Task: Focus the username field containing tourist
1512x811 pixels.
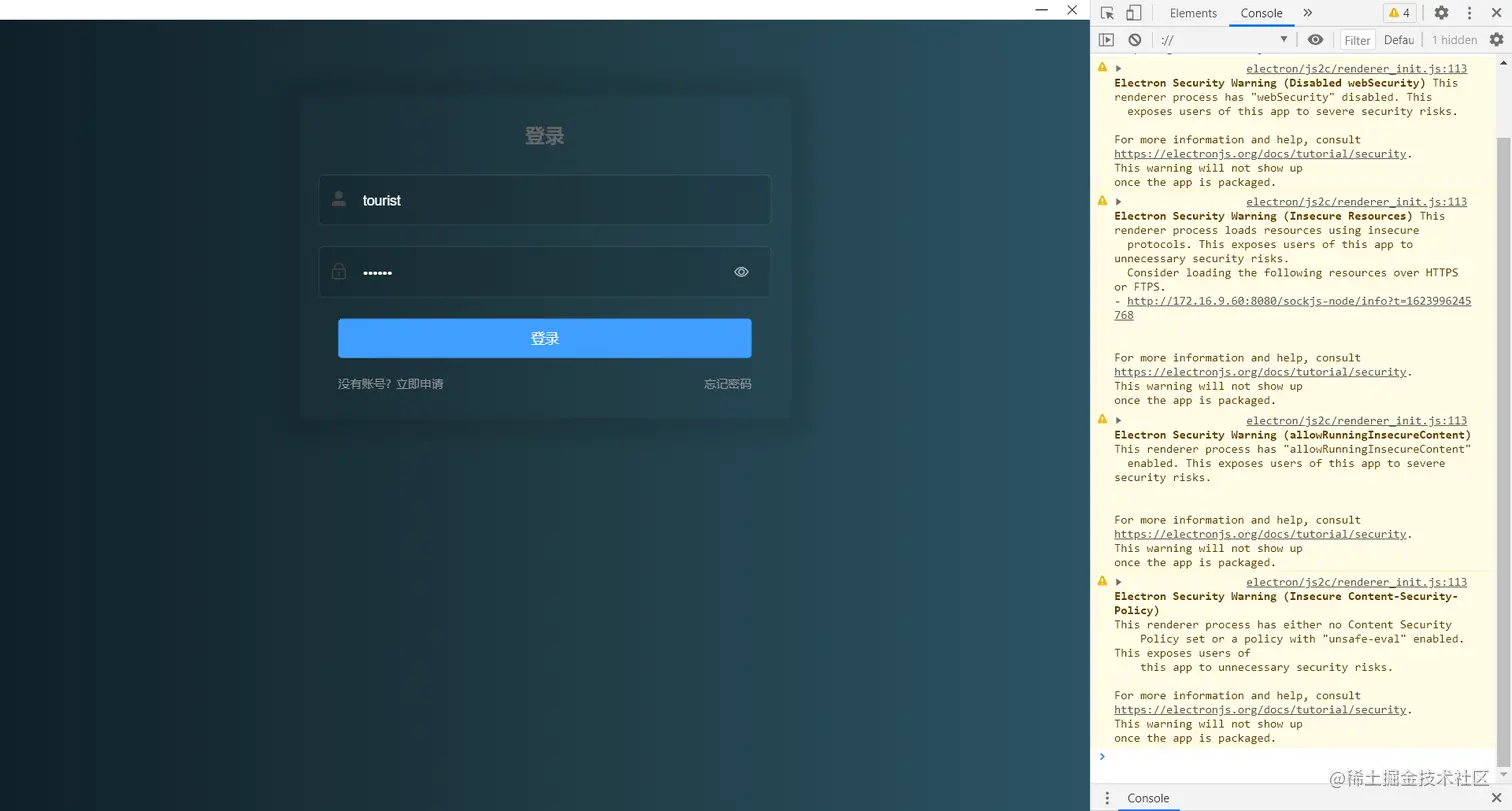Action: [545, 200]
